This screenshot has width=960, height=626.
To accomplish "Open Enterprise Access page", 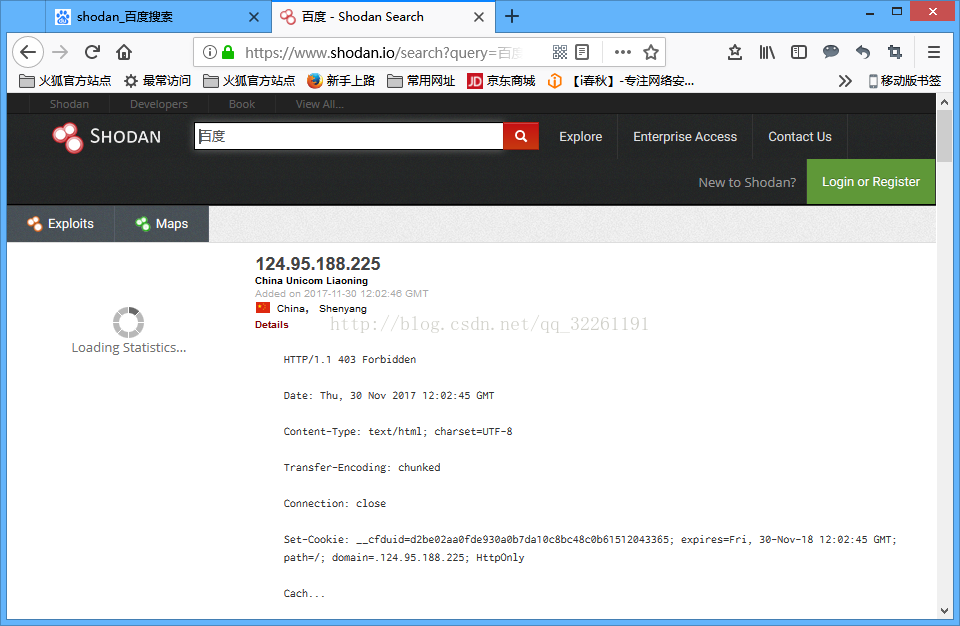I will coord(685,137).
